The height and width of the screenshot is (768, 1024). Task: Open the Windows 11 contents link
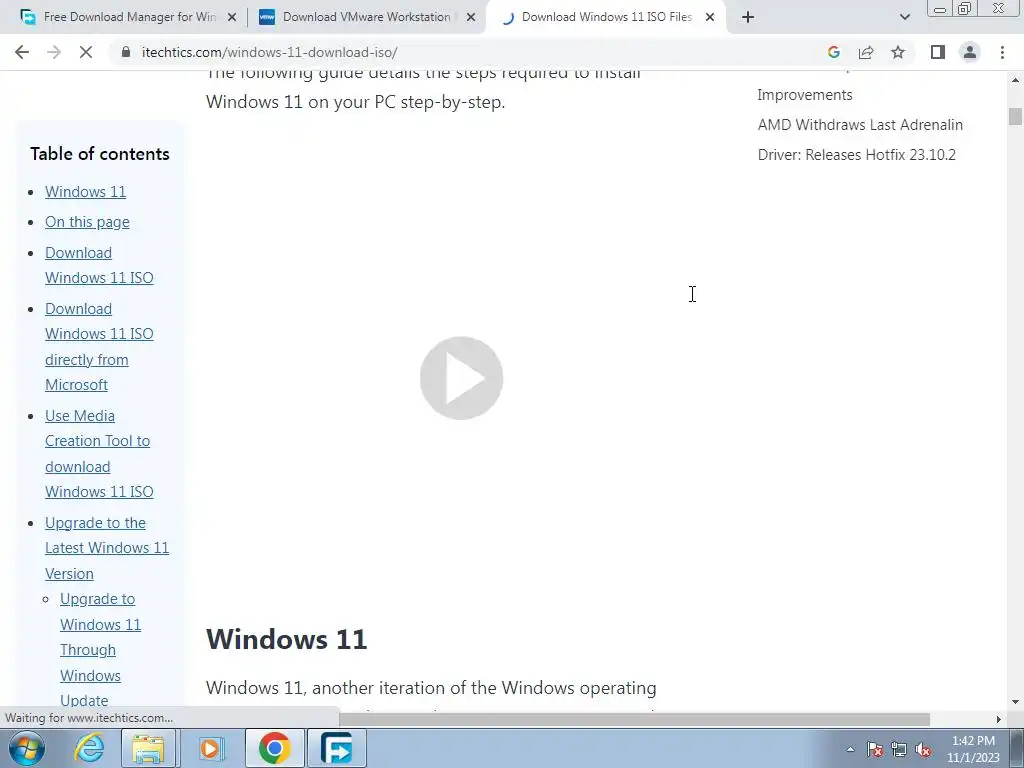tap(86, 192)
